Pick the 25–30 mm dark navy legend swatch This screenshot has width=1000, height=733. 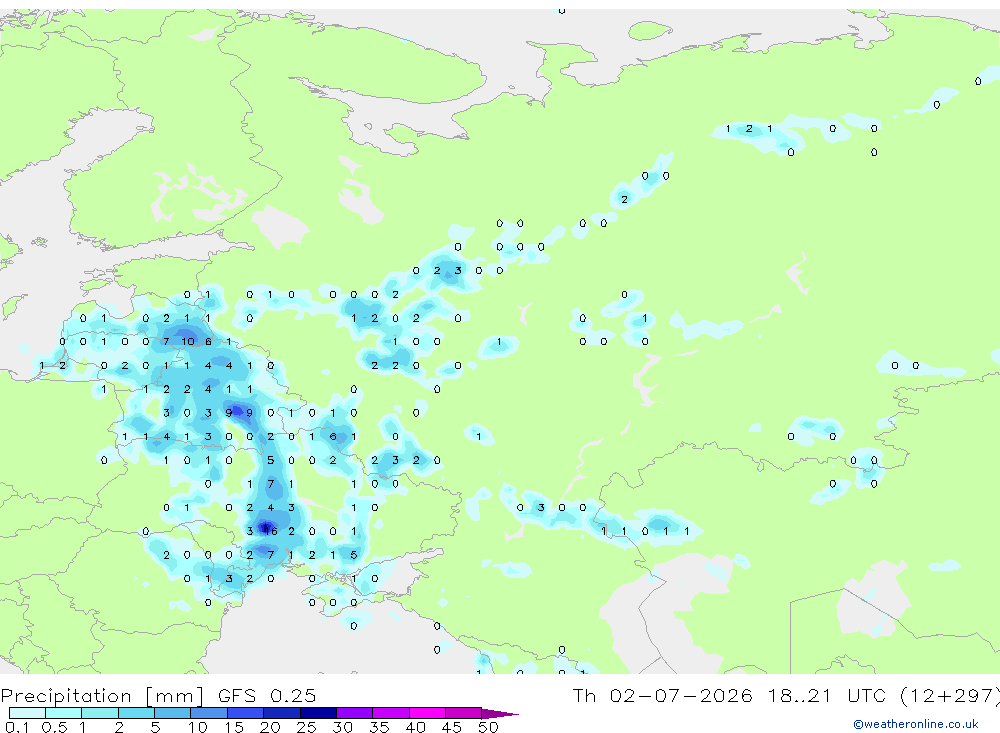(318, 713)
